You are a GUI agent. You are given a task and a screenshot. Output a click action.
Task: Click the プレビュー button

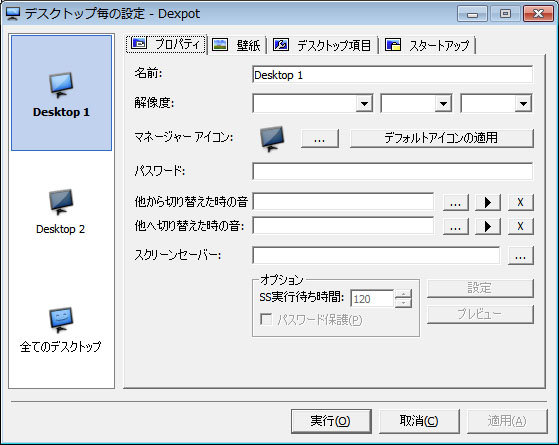point(480,314)
